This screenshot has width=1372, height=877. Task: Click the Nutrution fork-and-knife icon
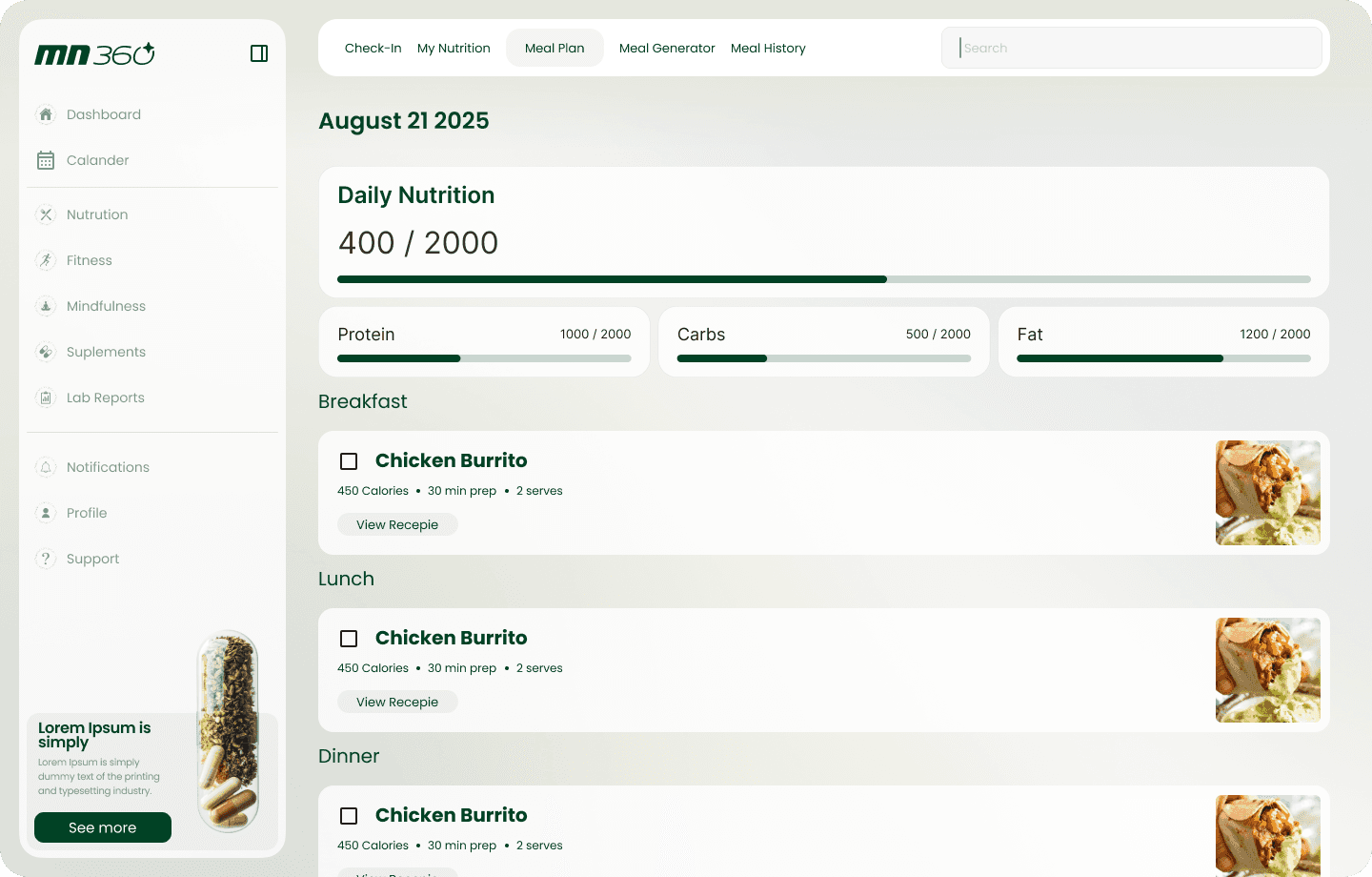click(x=46, y=214)
